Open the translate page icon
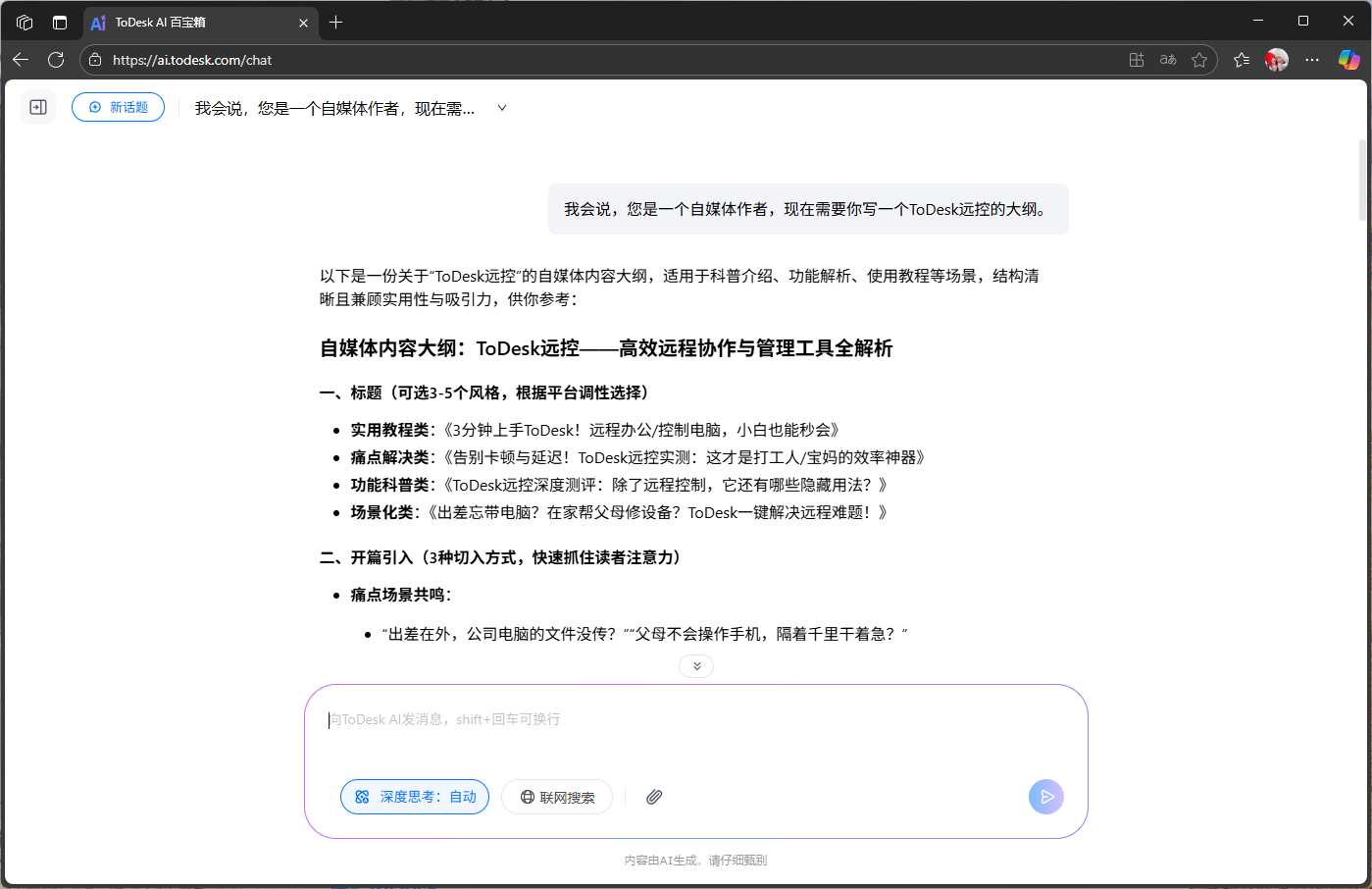Image resolution: width=1372 pixels, height=889 pixels. point(1168,60)
